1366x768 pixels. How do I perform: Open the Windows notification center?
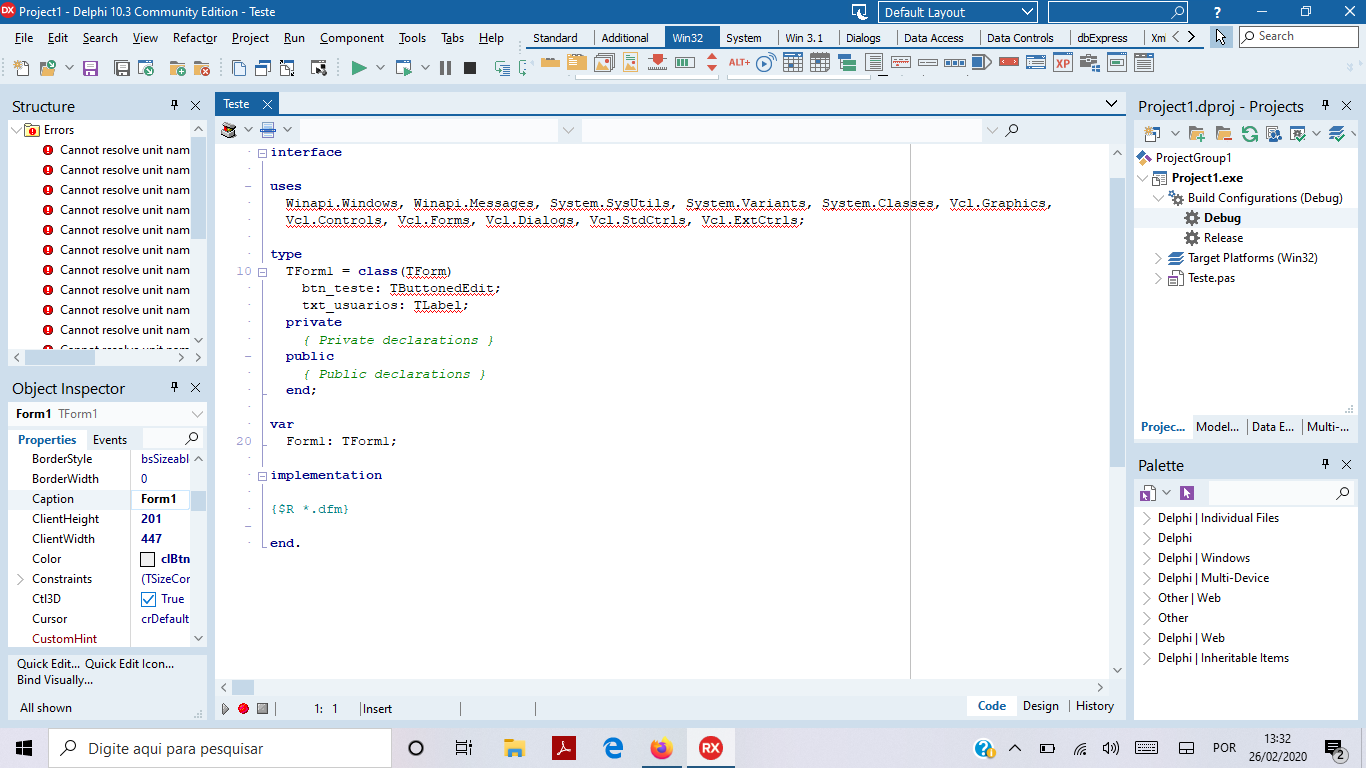click(x=1334, y=748)
